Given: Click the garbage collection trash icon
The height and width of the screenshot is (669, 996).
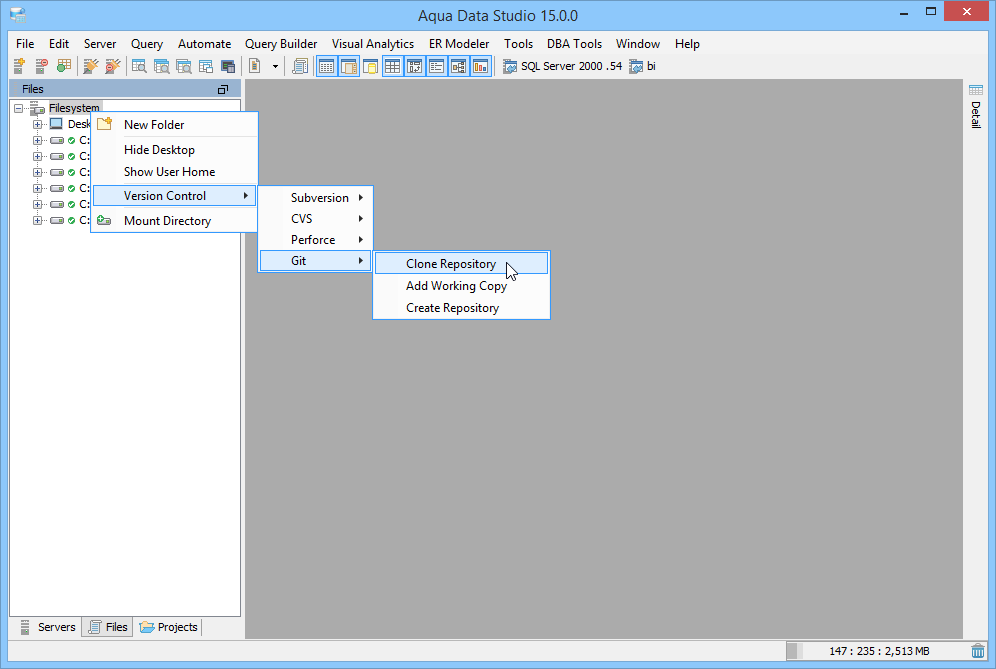Looking at the screenshot, I should coord(978,651).
